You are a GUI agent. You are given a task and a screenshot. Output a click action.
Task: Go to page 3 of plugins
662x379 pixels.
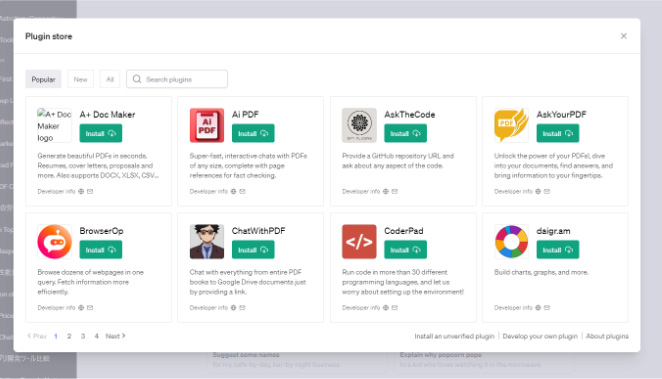pyautogui.click(x=83, y=336)
